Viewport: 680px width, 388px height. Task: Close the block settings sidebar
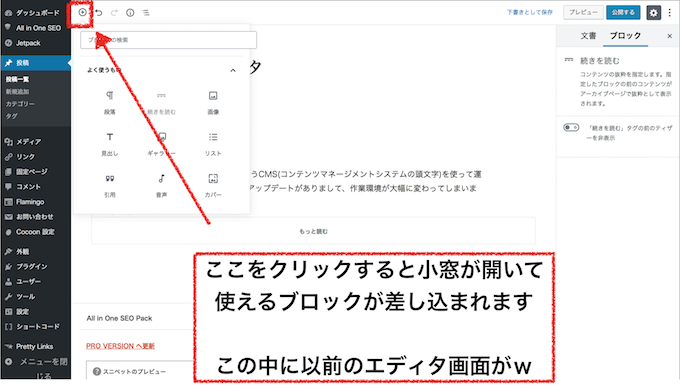tap(670, 36)
